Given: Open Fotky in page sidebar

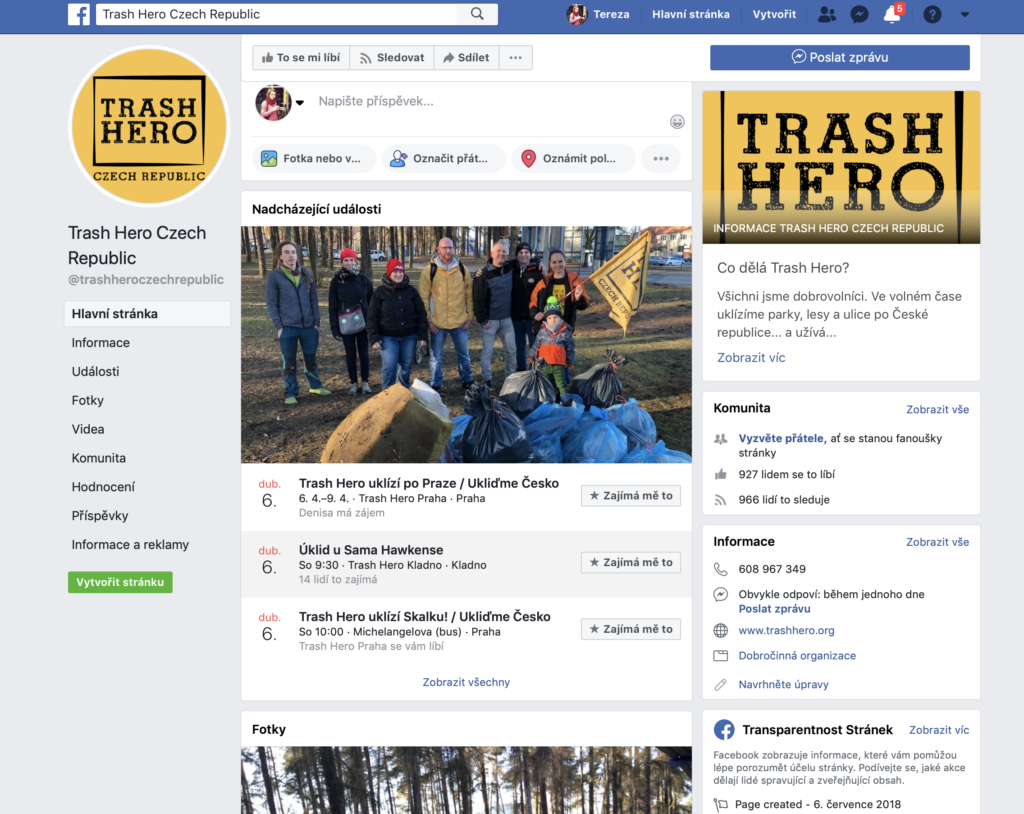Looking at the screenshot, I should pyautogui.click(x=88, y=400).
